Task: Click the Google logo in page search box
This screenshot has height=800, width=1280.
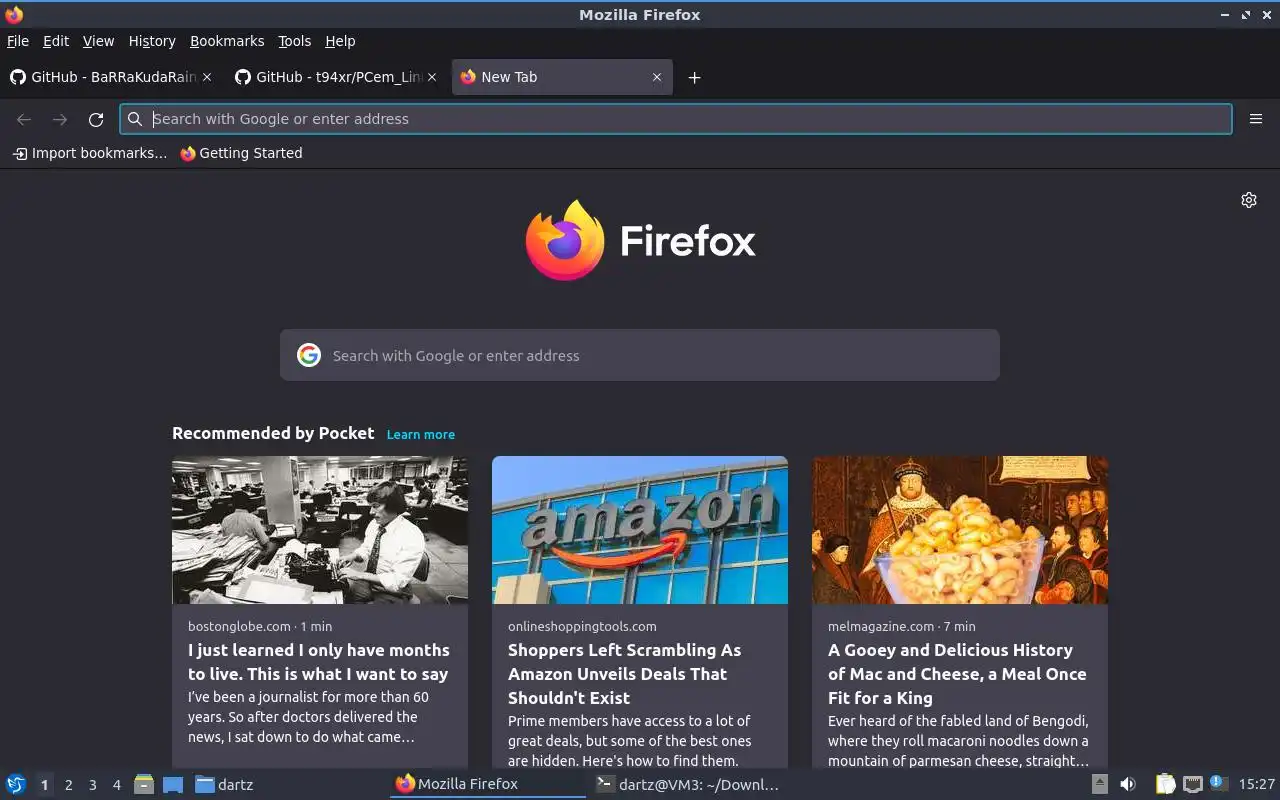Action: [x=309, y=355]
